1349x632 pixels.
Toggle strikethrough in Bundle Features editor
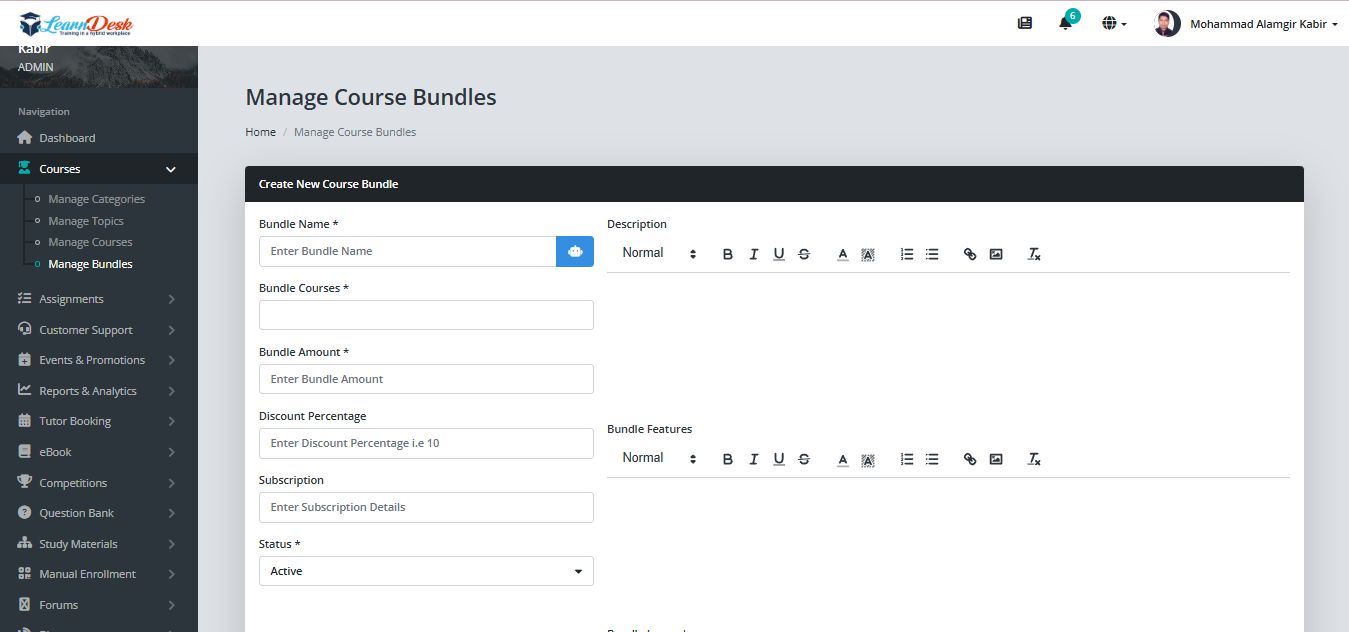point(804,459)
